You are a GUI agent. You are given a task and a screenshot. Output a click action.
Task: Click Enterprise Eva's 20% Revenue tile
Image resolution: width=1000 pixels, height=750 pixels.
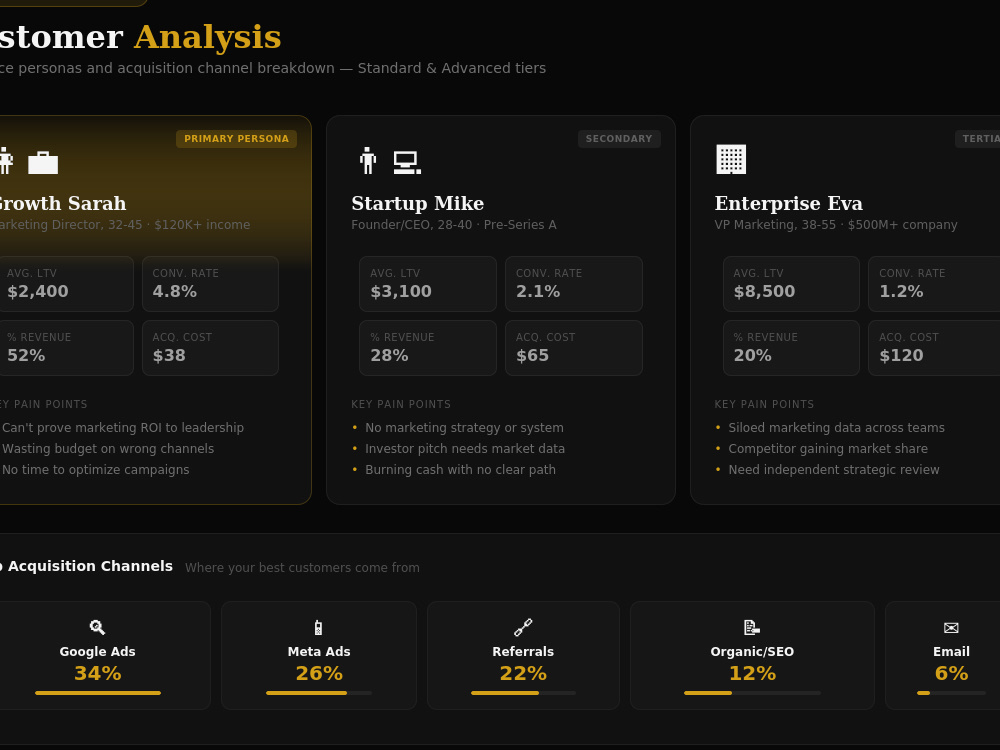point(791,348)
